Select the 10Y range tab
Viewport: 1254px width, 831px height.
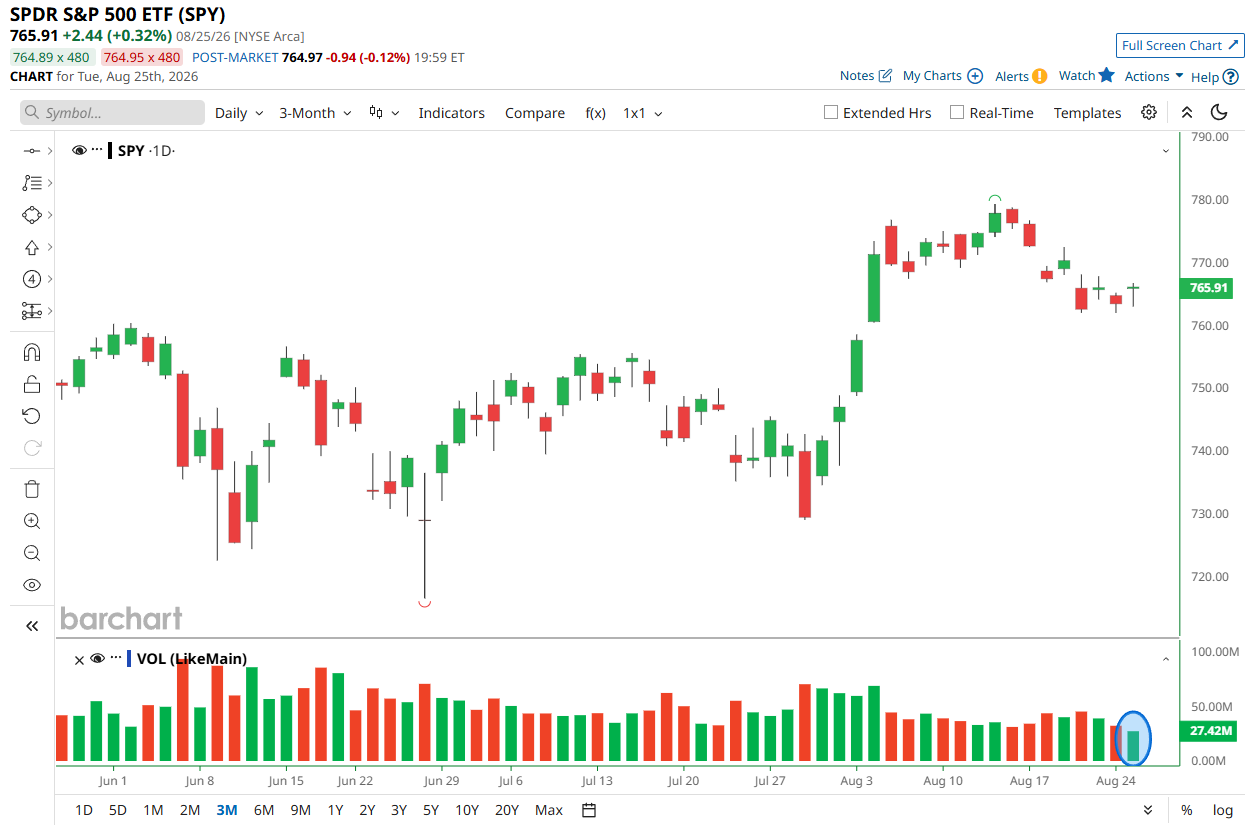pos(466,810)
